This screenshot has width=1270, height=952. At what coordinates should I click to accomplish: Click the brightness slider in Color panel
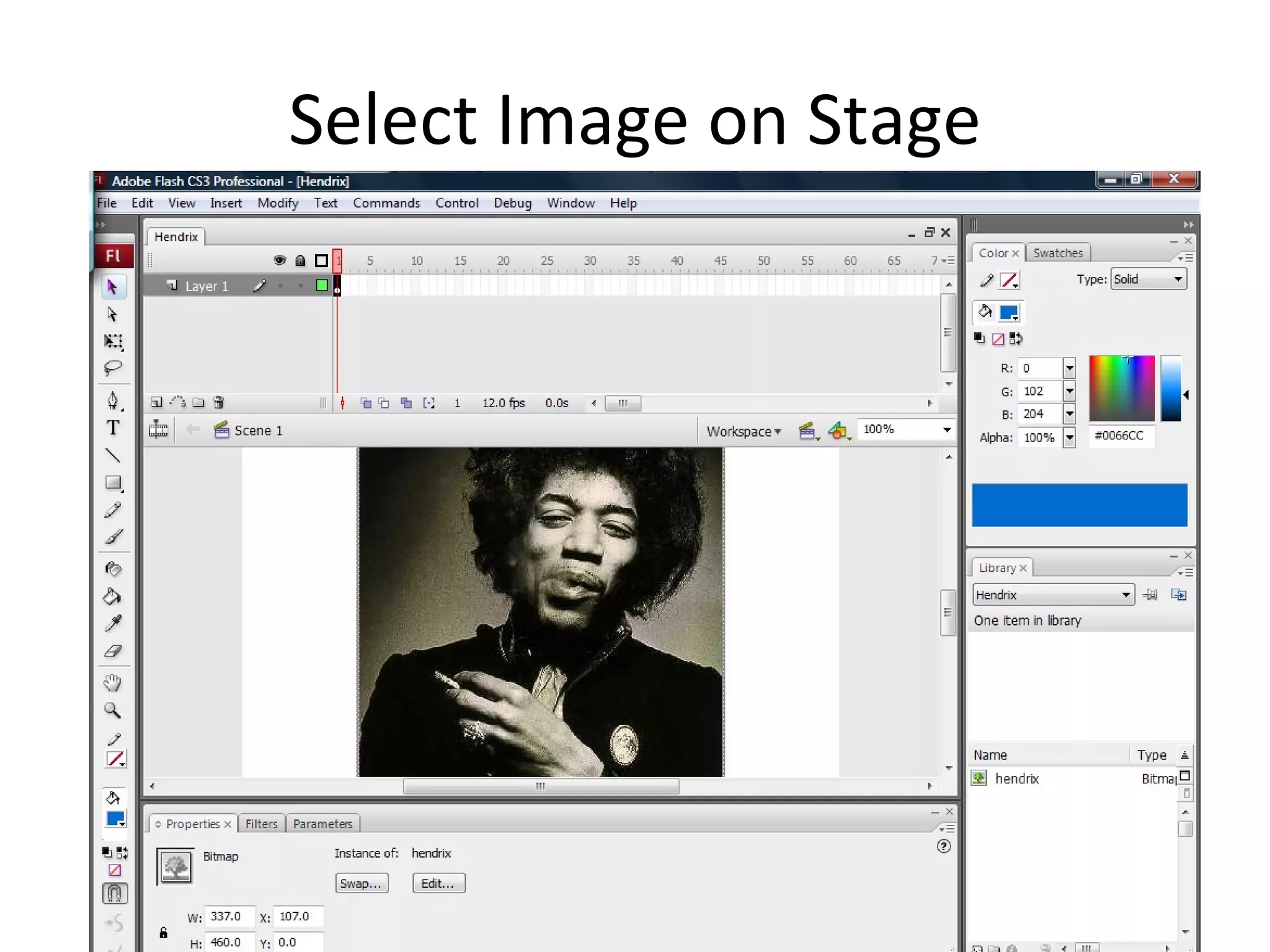pos(1171,389)
